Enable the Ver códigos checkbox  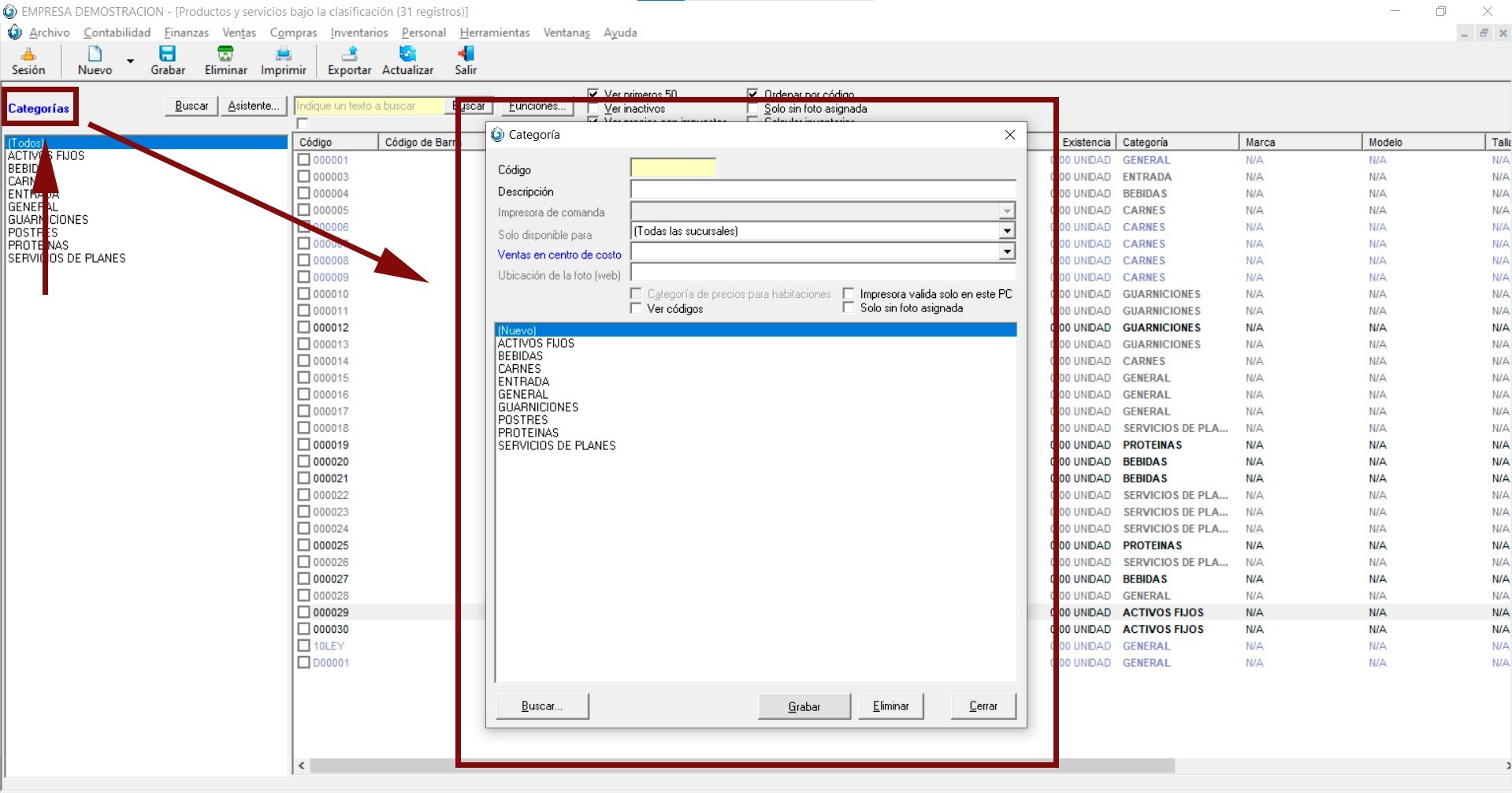[637, 309]
